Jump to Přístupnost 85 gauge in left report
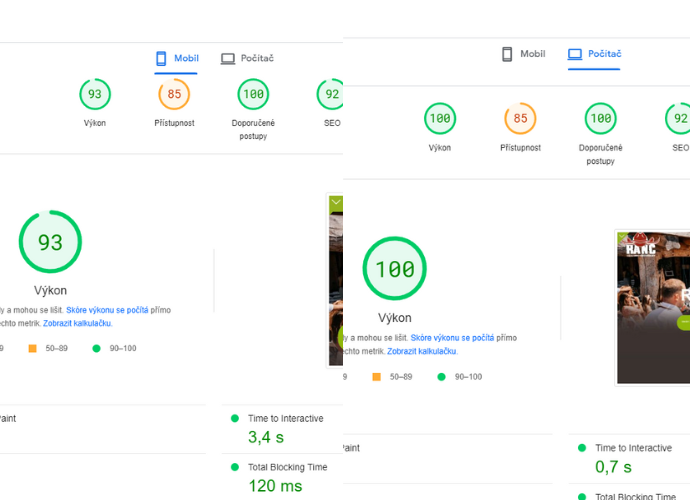The height and width of the screenshot is (500, 690). [x=174, y=94]
